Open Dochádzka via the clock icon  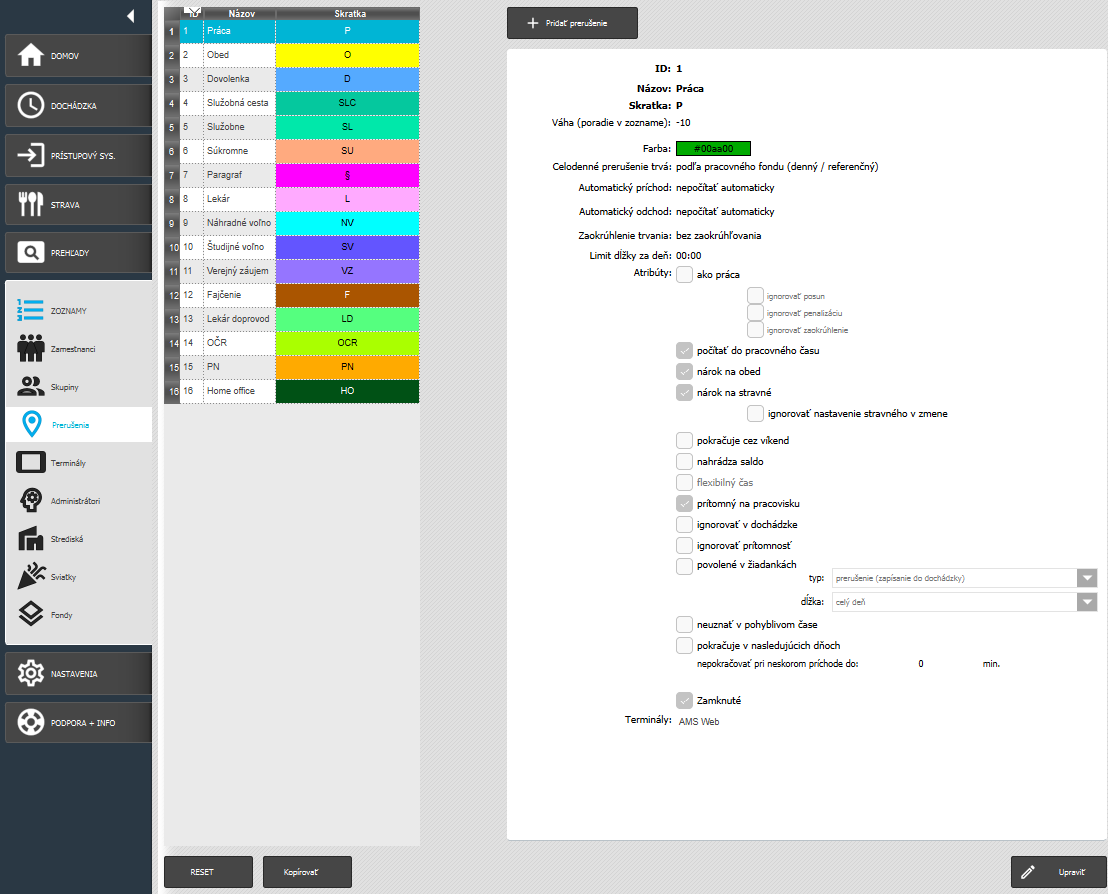pos(31,105)
